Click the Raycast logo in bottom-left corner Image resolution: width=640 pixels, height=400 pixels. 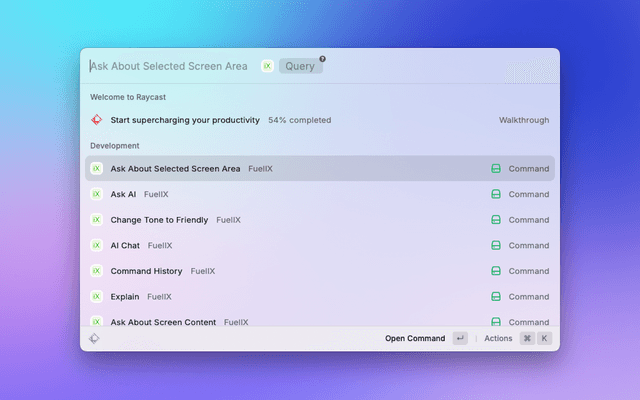(x=94, y=339)
